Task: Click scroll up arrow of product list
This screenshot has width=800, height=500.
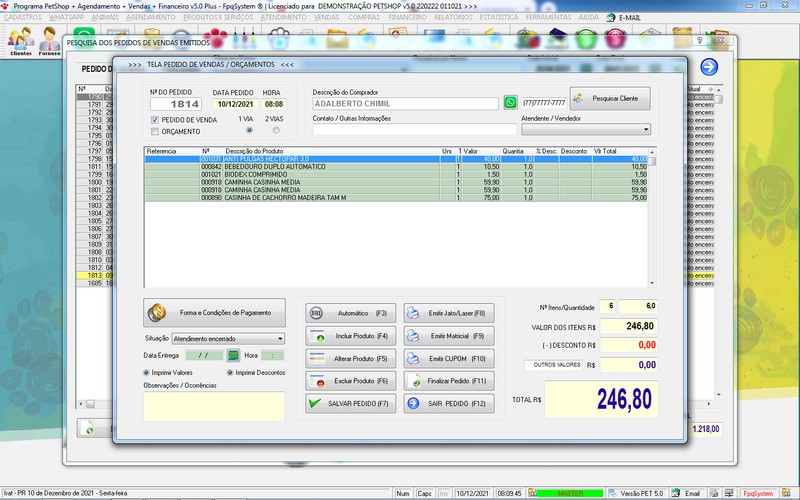Action: pyautogui.click(x=652, y=152)
